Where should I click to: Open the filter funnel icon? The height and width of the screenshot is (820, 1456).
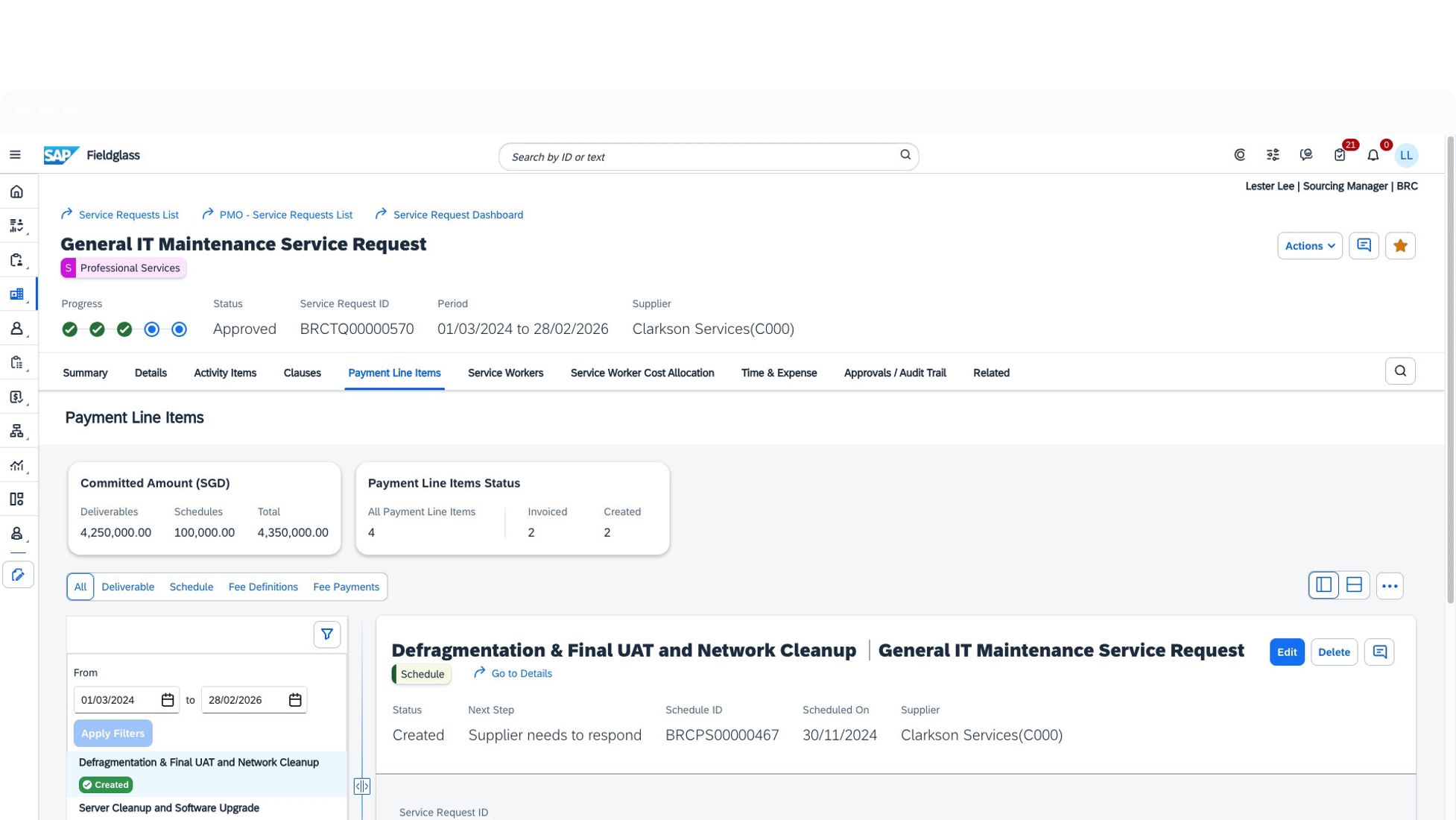coord(326,634)
